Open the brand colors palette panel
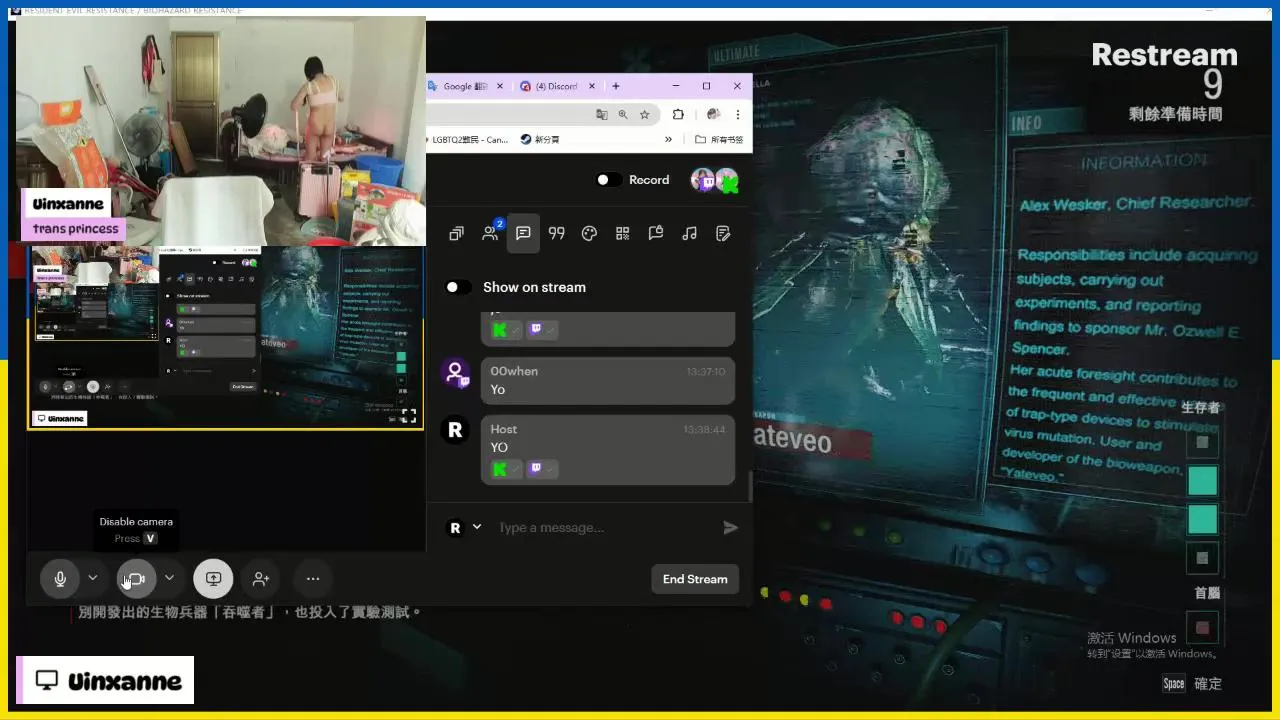1280x720 pixels. [590, 233]
